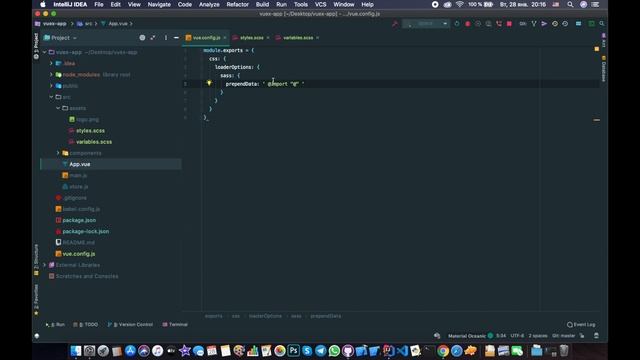The width and height of the screenshot is (640, 360).
Task: Click the Git update project icon
Action: (x=534, y=24)
